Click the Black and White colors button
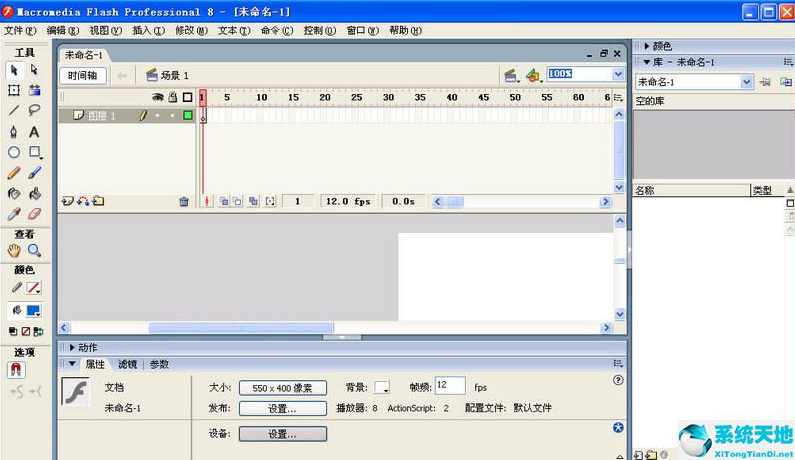The image size is (795, 460). point(13,331)
